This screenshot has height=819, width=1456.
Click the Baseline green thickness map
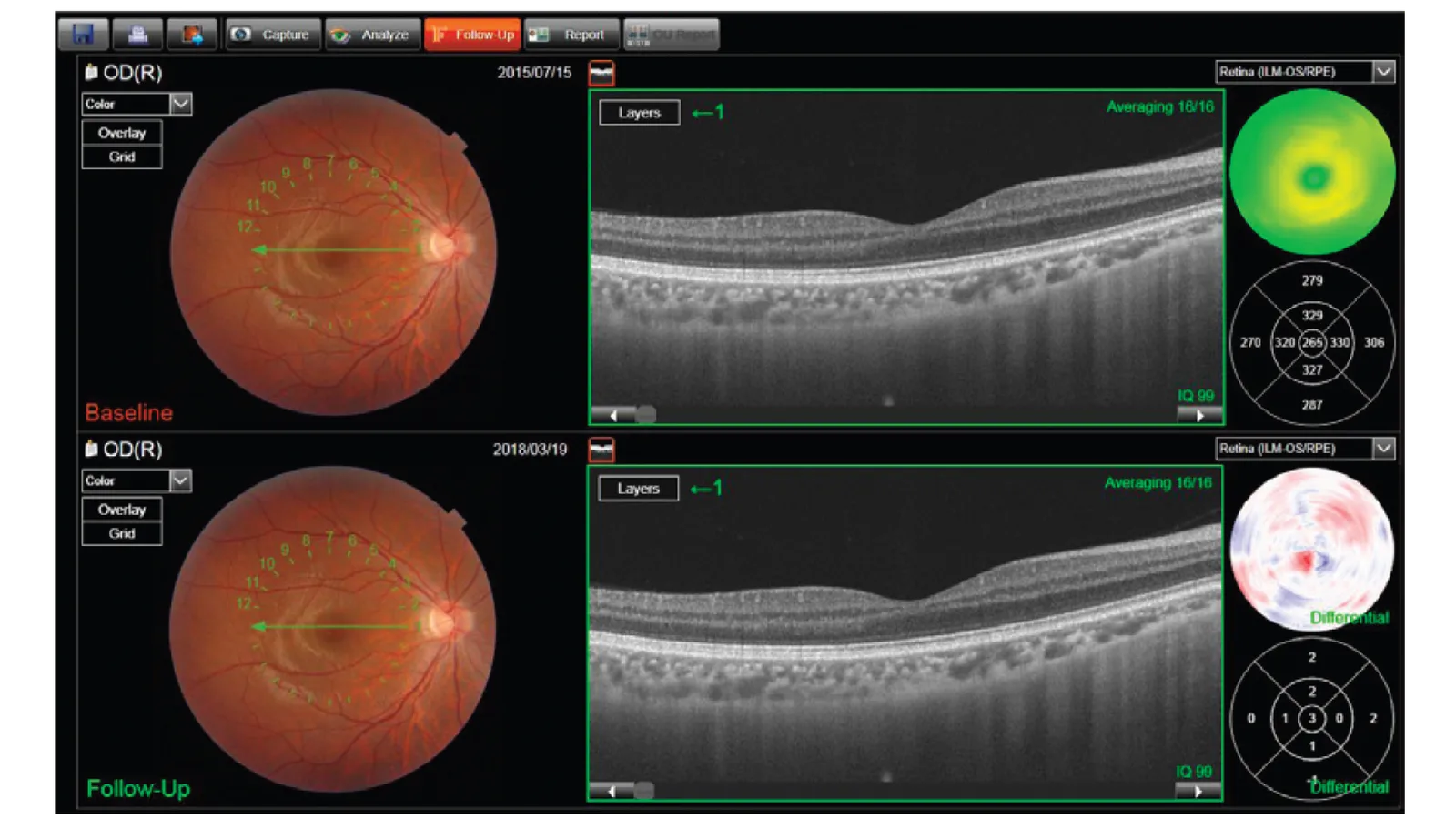[1311, 172]
